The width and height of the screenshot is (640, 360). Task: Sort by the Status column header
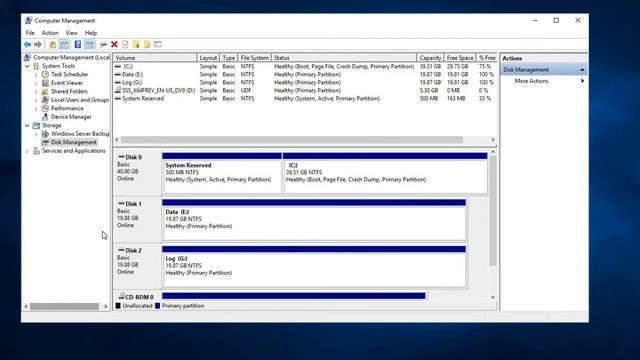(x=344, y=58)
